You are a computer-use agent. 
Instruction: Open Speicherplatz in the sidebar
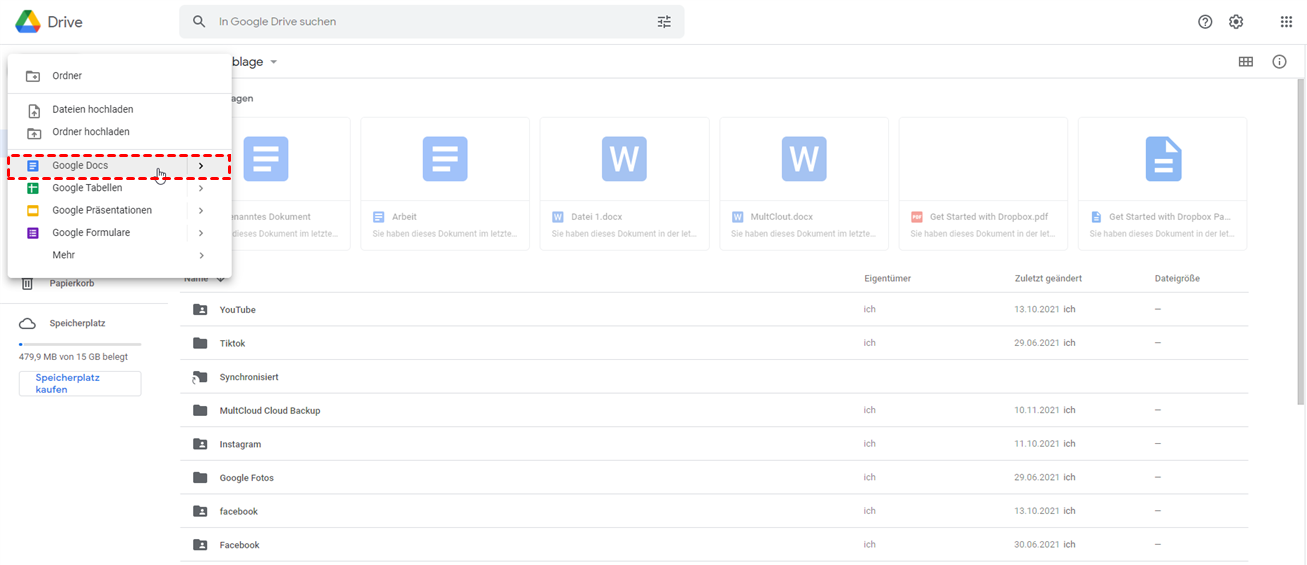point(78,324)
